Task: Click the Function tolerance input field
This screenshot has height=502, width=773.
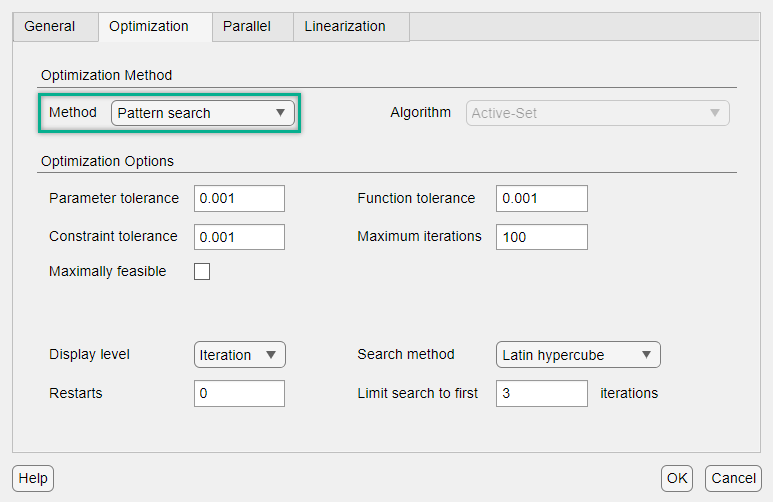Action: pos(541,198)
